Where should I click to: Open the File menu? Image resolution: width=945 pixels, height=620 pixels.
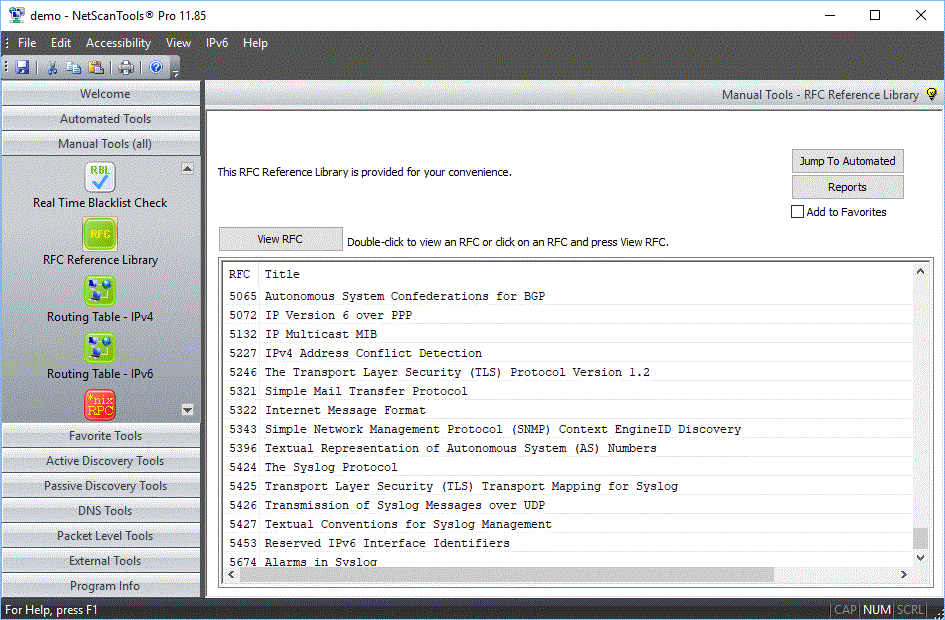pos(27,43)
